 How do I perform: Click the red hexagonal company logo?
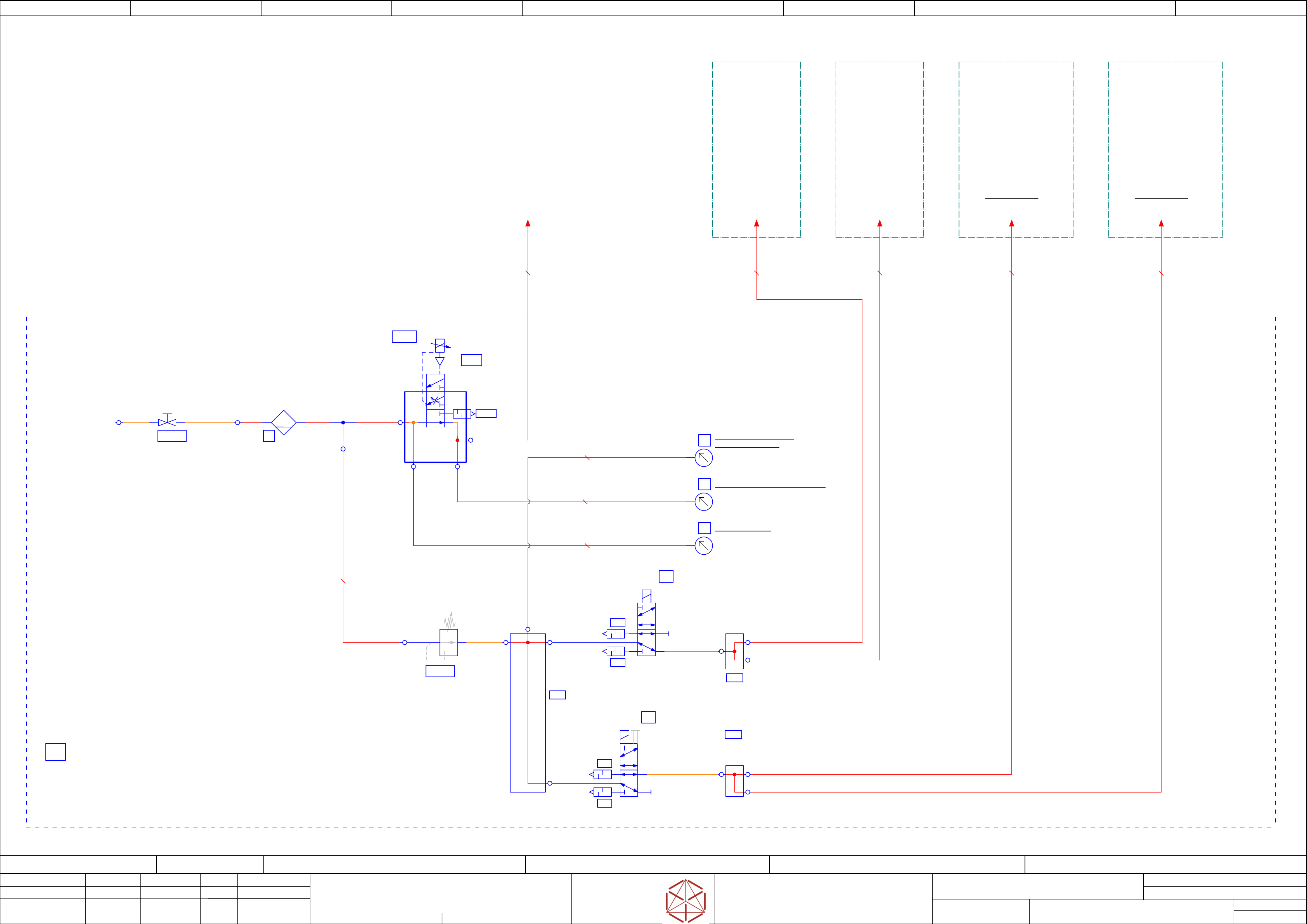(x=686, y=901)
